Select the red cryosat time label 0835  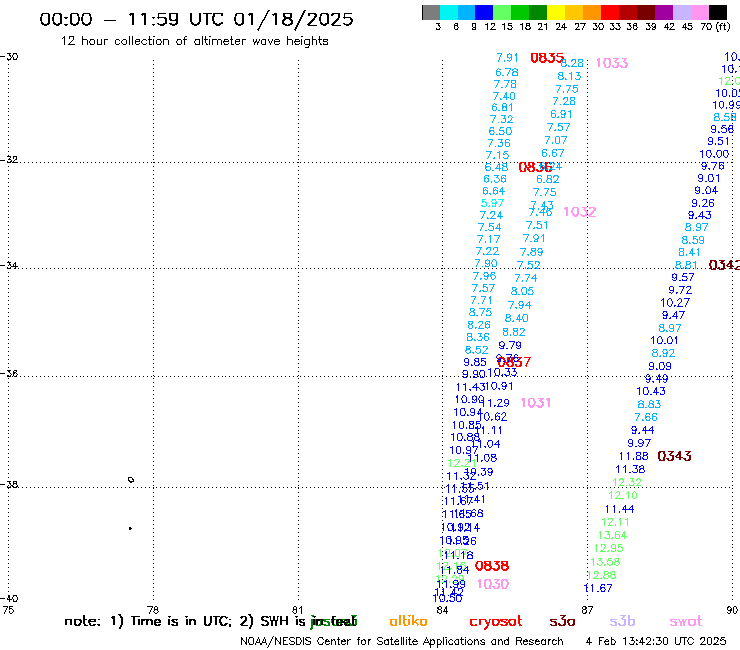coord(547,58)
